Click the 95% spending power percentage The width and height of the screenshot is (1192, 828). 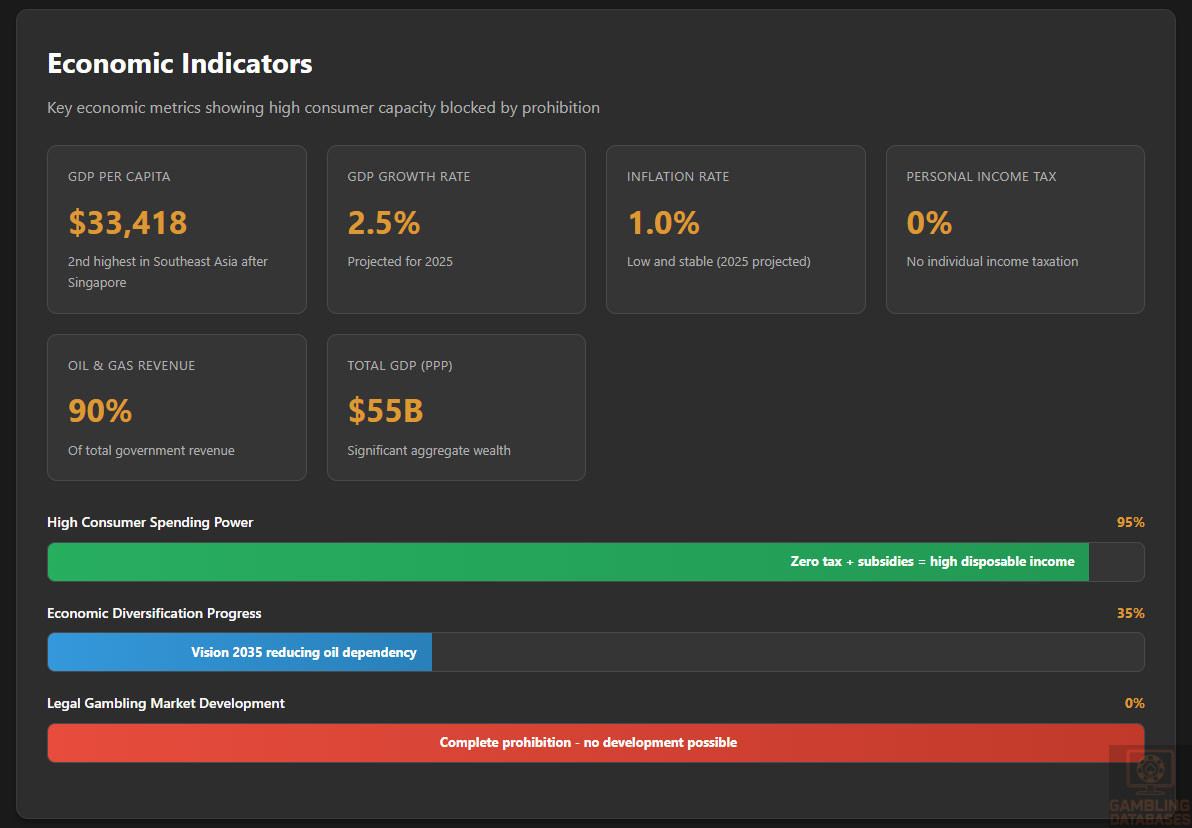pyautogui.click(x=1130, y=522)
